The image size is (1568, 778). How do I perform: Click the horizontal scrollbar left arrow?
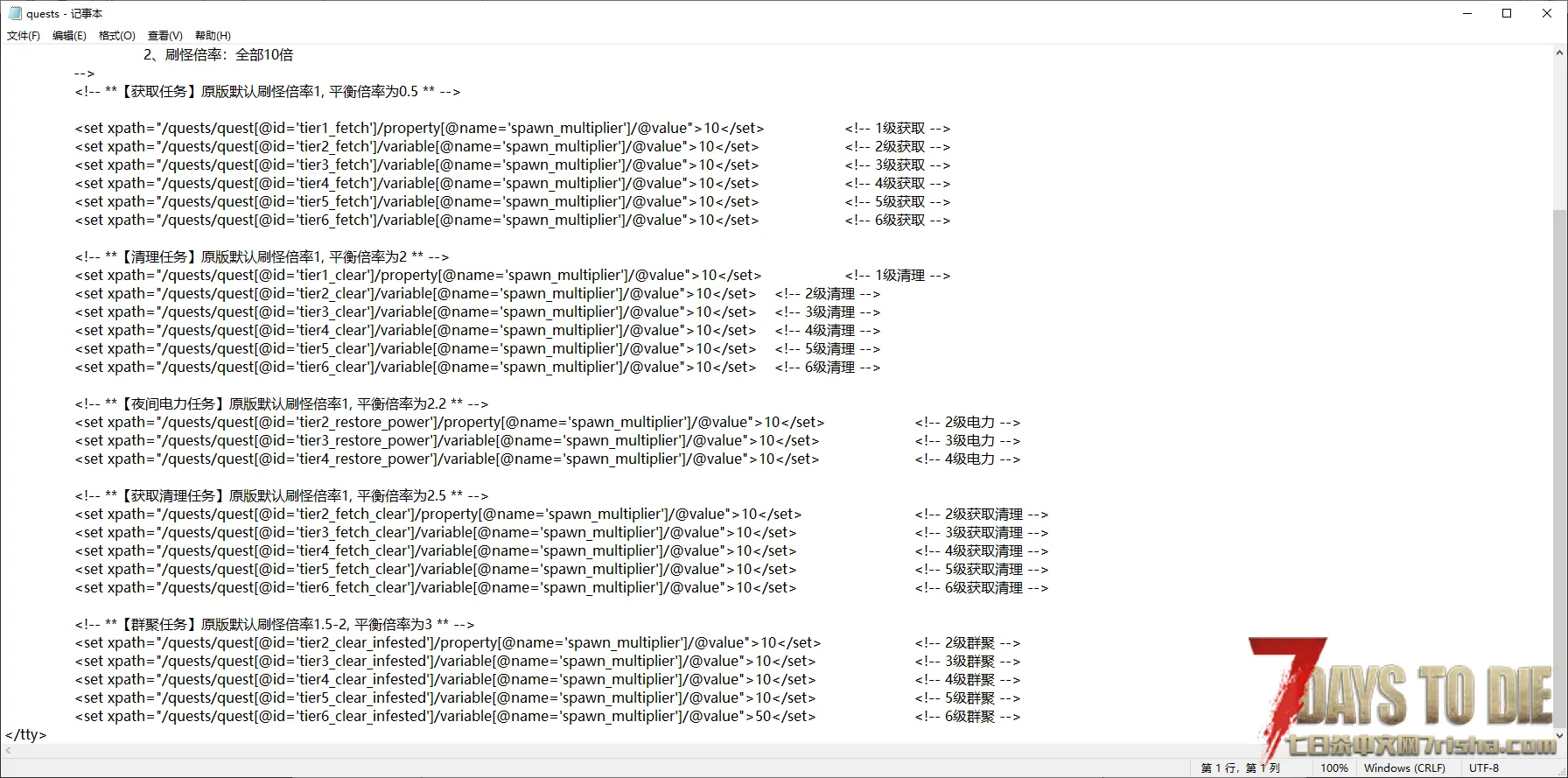pyautogui.click(x=9, y=751)
